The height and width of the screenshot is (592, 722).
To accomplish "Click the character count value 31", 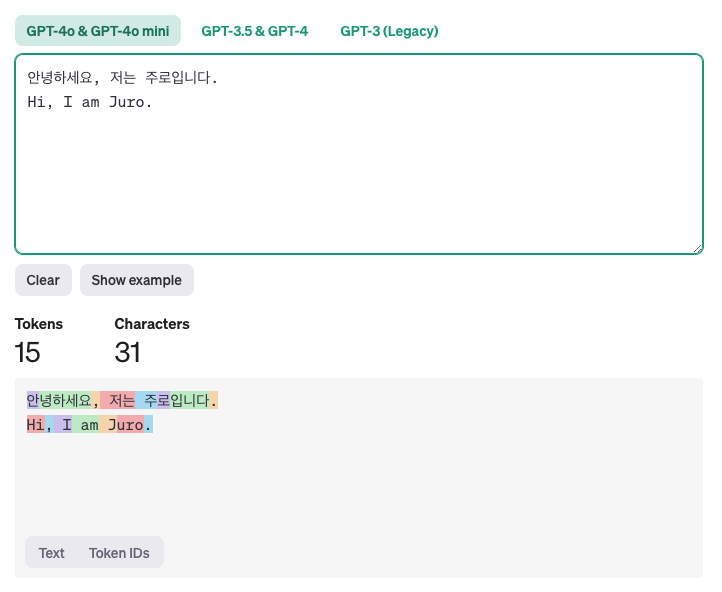I will pyautogui.click(x=127, y=352).
